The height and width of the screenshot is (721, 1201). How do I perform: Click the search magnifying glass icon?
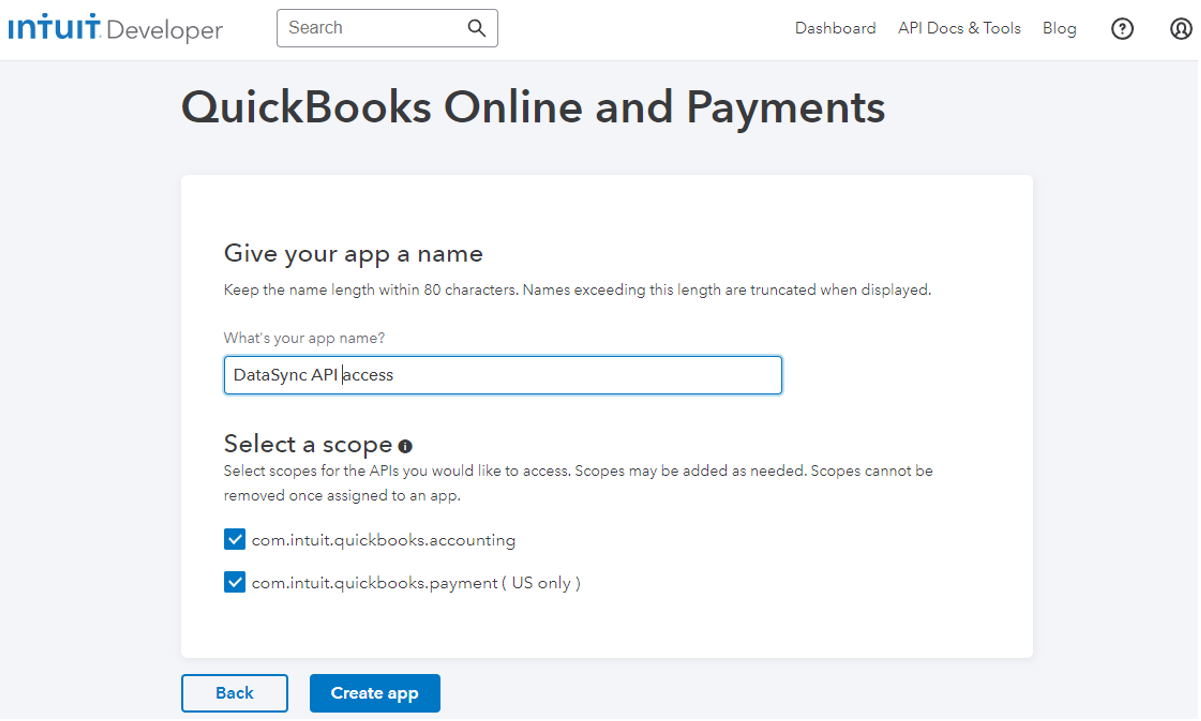pyautogui.click(x=477, y=28)
